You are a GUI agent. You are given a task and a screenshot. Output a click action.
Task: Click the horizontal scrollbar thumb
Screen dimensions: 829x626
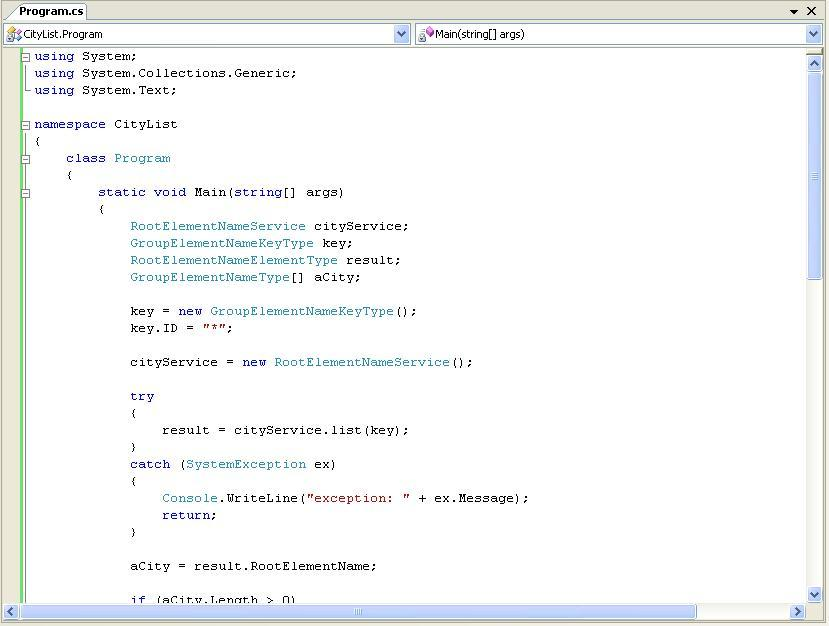pyautogui.click(x=357, y=612)
